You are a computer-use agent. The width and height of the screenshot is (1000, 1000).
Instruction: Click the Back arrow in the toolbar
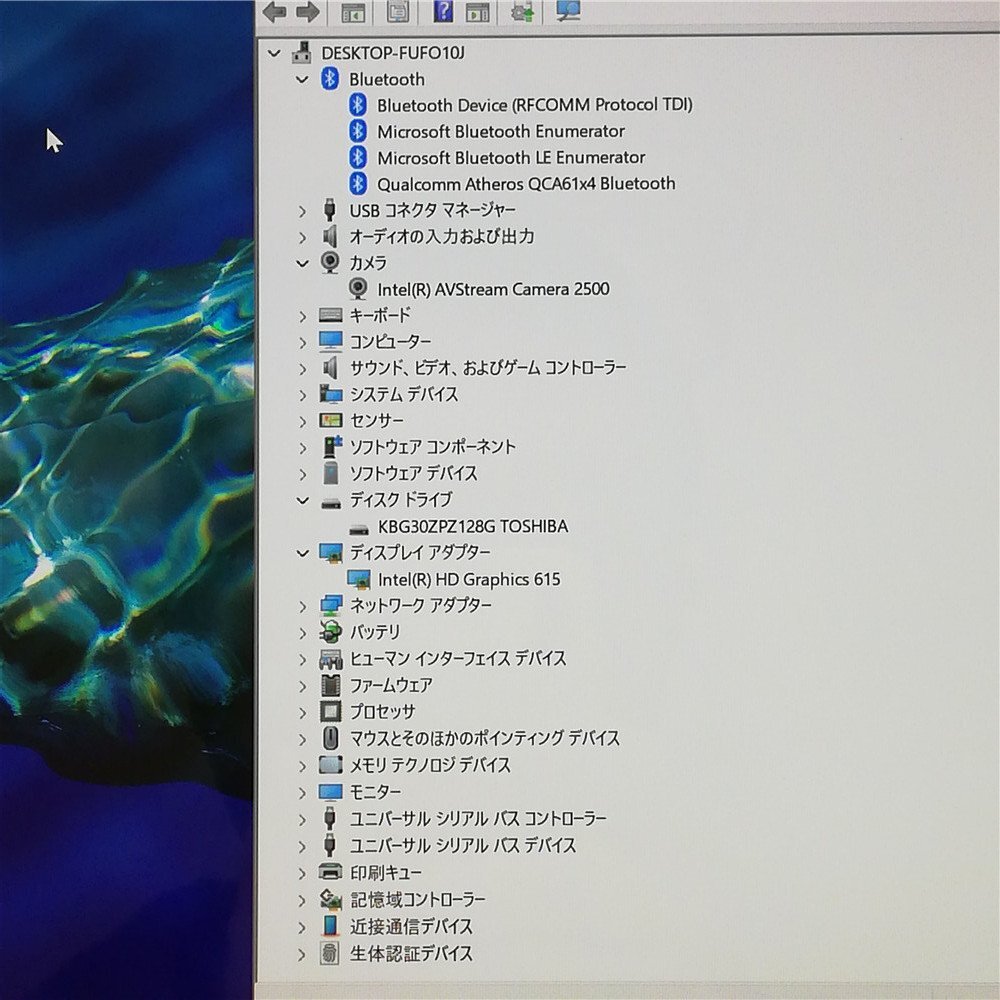(x=274, y=11)
